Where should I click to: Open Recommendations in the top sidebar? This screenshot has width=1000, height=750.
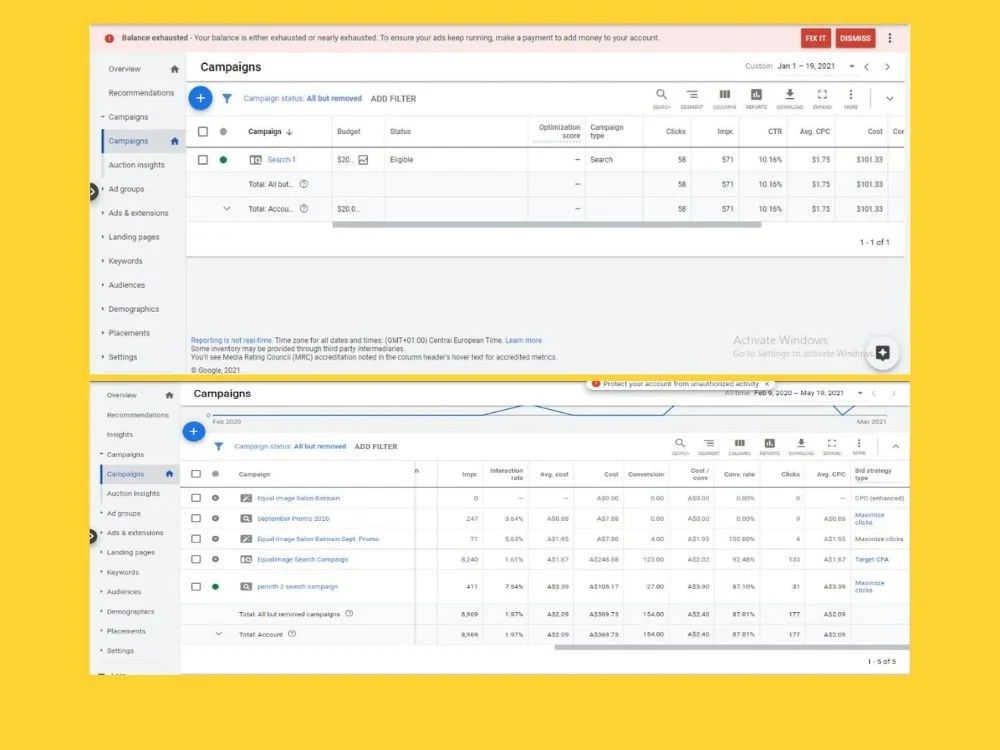click(x=141, y=93)
